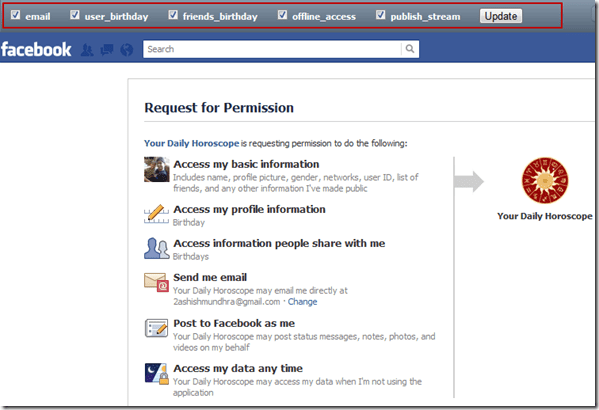
Task: Click the Your Daily Horoscope app logo
Action: click(x=545, y=180)
